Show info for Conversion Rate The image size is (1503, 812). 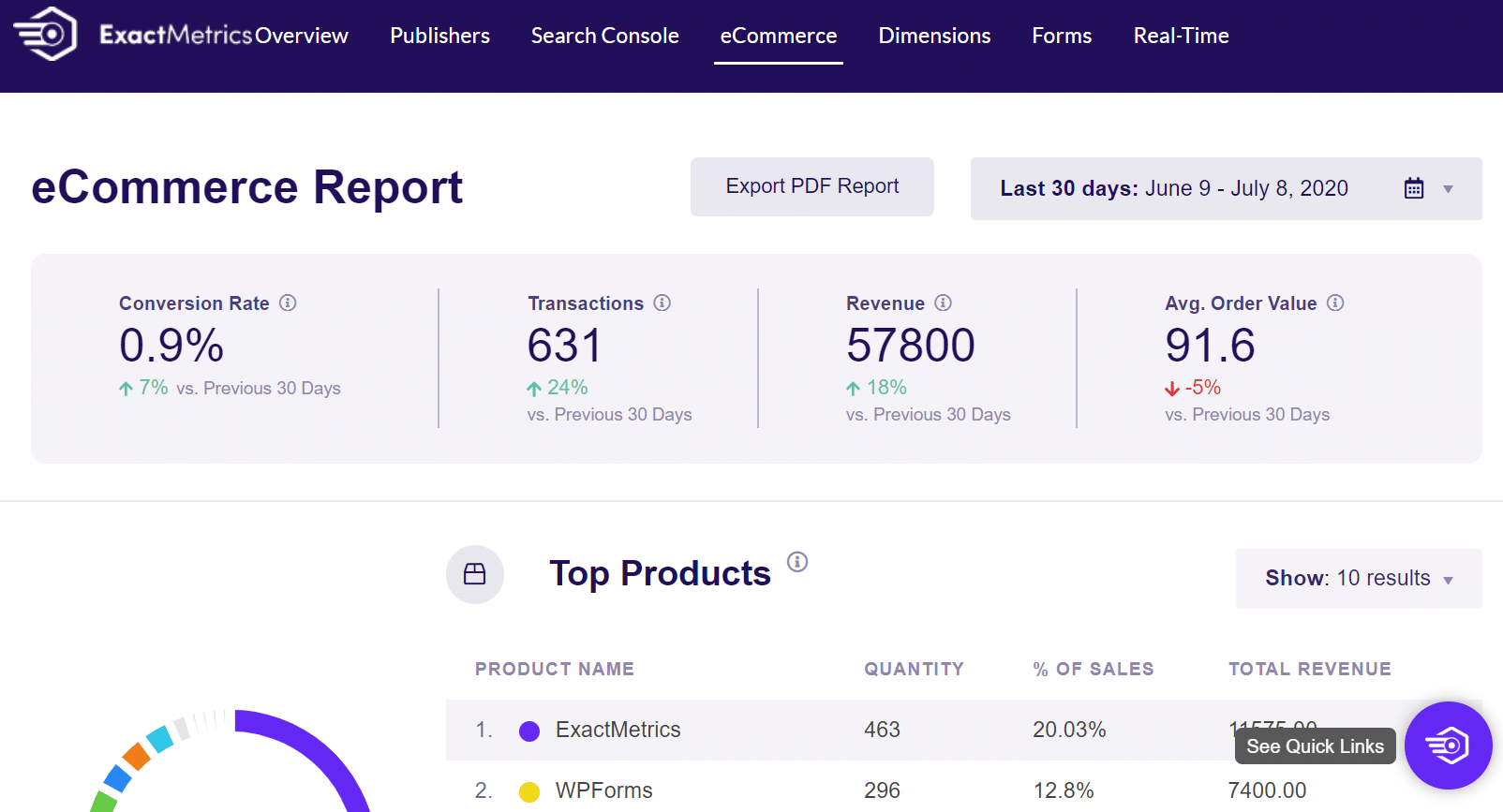(288, 303)
